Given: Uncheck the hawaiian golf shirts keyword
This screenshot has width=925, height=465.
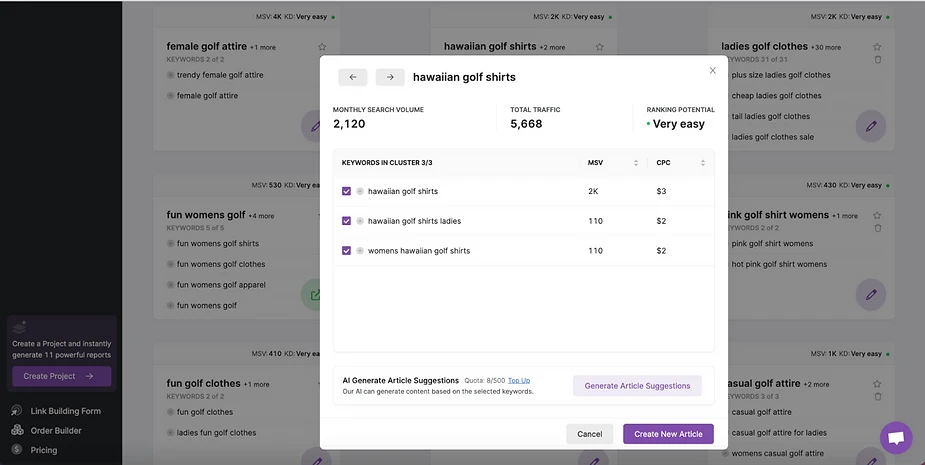Looking at the screenshot, I should tap(346, 191).
